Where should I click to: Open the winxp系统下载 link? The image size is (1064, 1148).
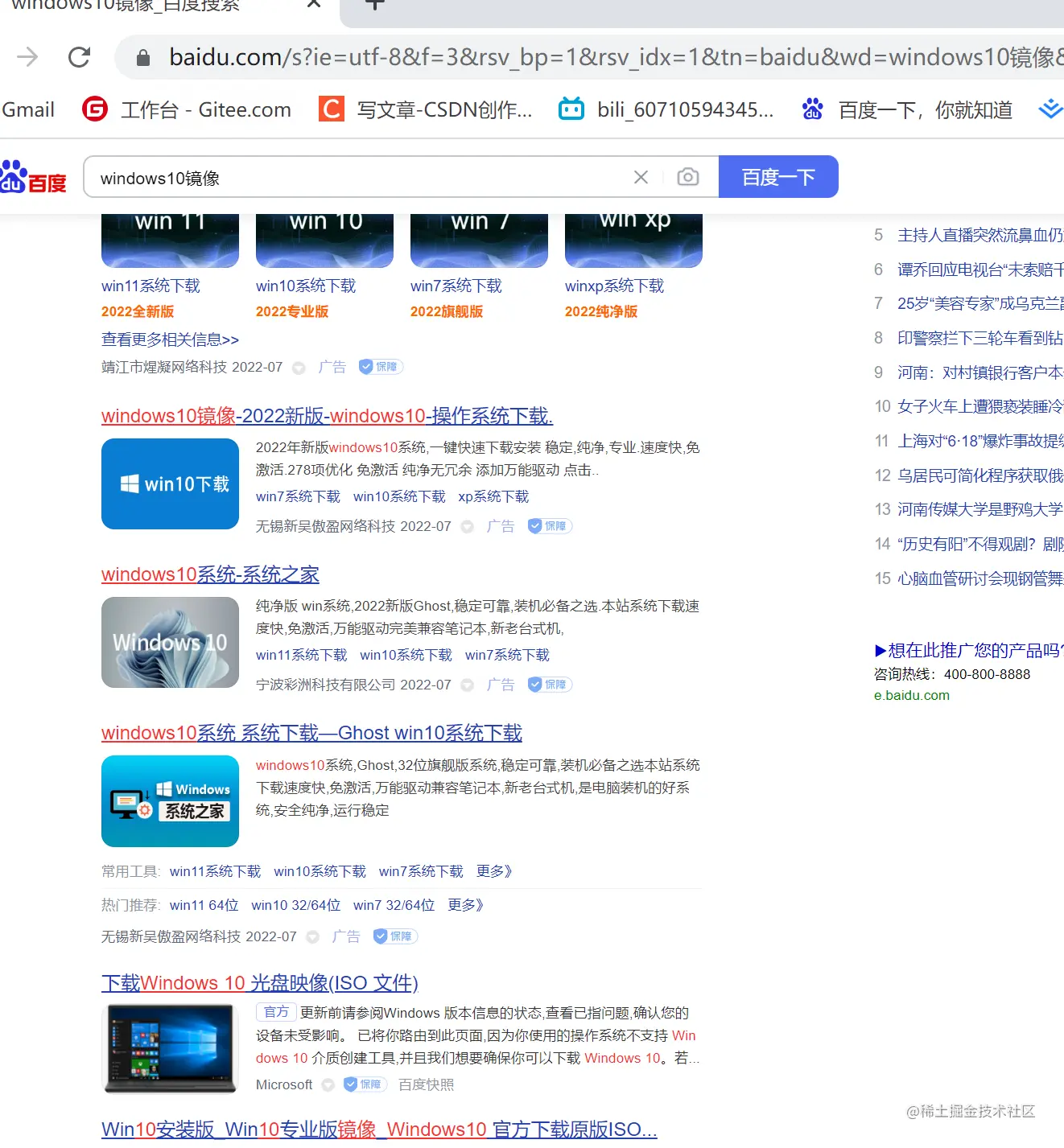tap(614, 286)
